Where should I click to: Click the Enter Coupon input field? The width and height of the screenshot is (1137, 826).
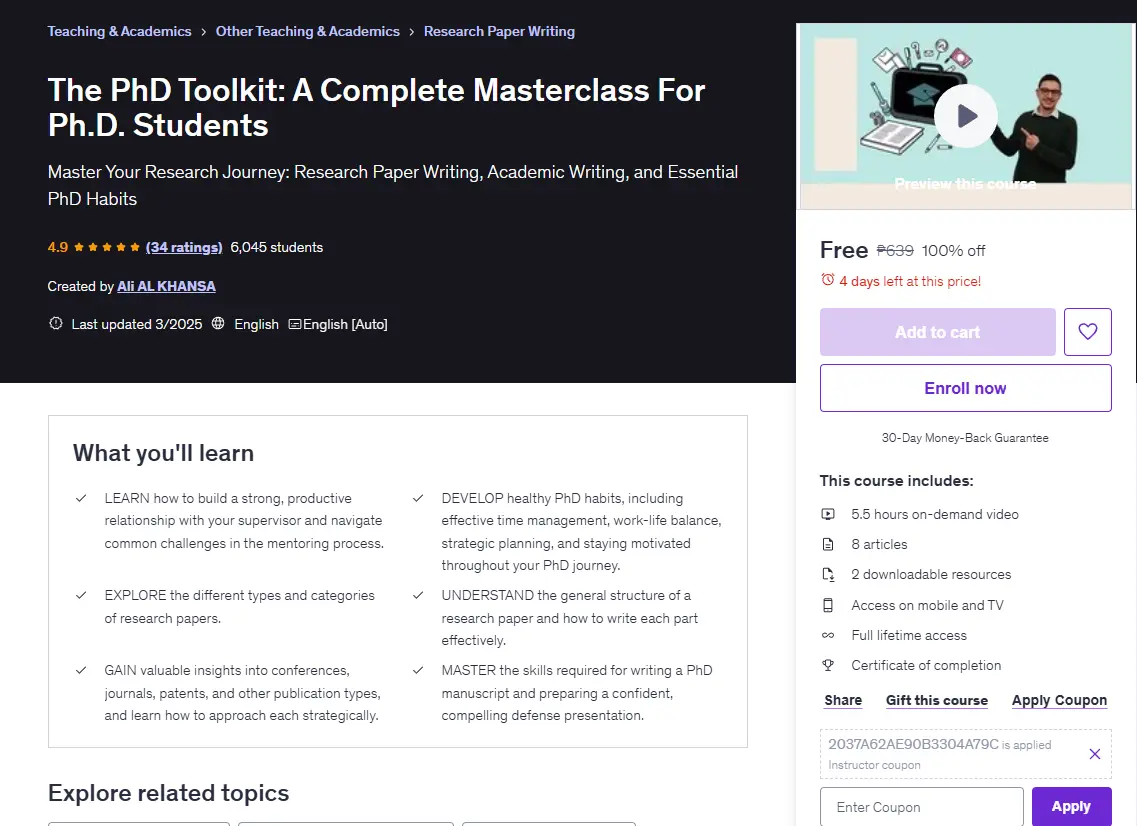(922, 807)
